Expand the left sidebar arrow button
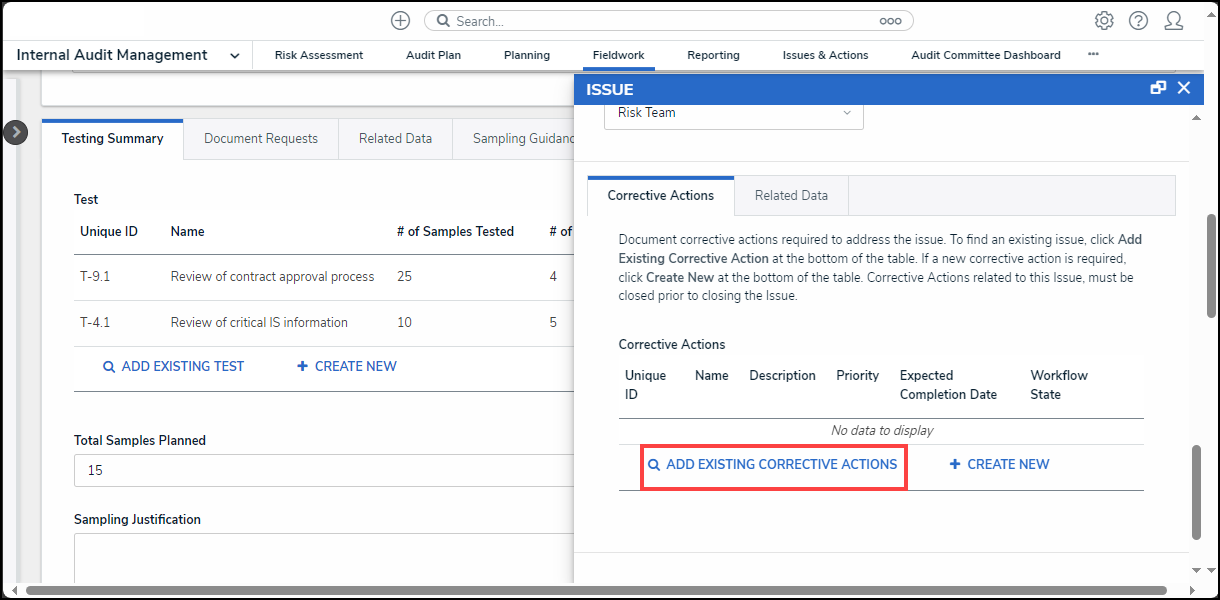 click(15, 132)
